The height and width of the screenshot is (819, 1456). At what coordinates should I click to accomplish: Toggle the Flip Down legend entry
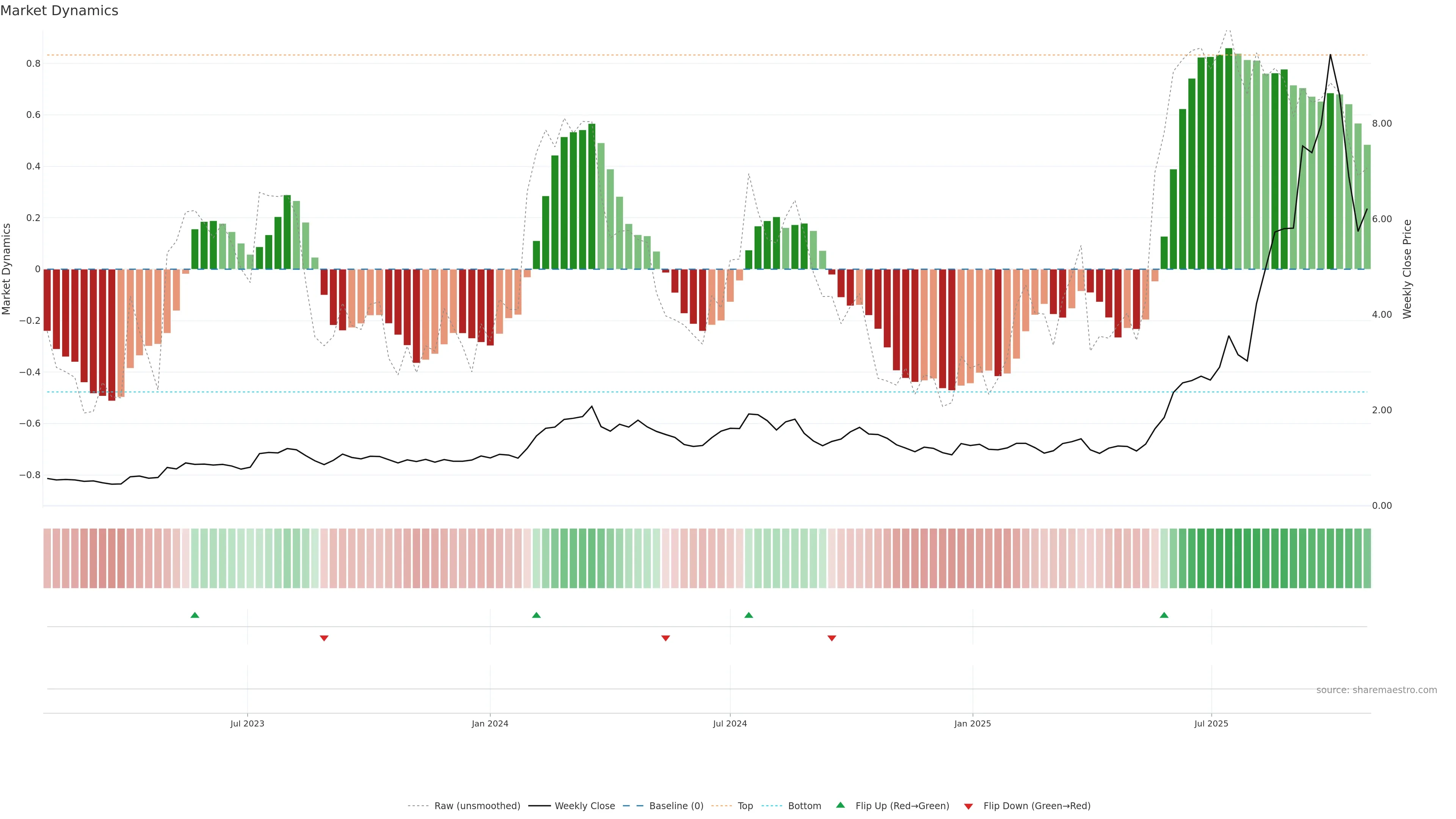(x=1037, y=806)
